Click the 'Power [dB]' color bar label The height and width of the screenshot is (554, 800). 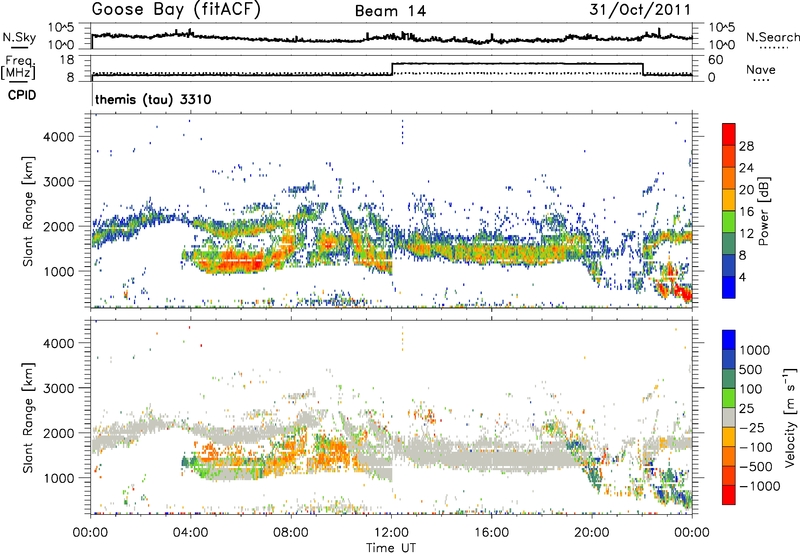click(763, 211)
